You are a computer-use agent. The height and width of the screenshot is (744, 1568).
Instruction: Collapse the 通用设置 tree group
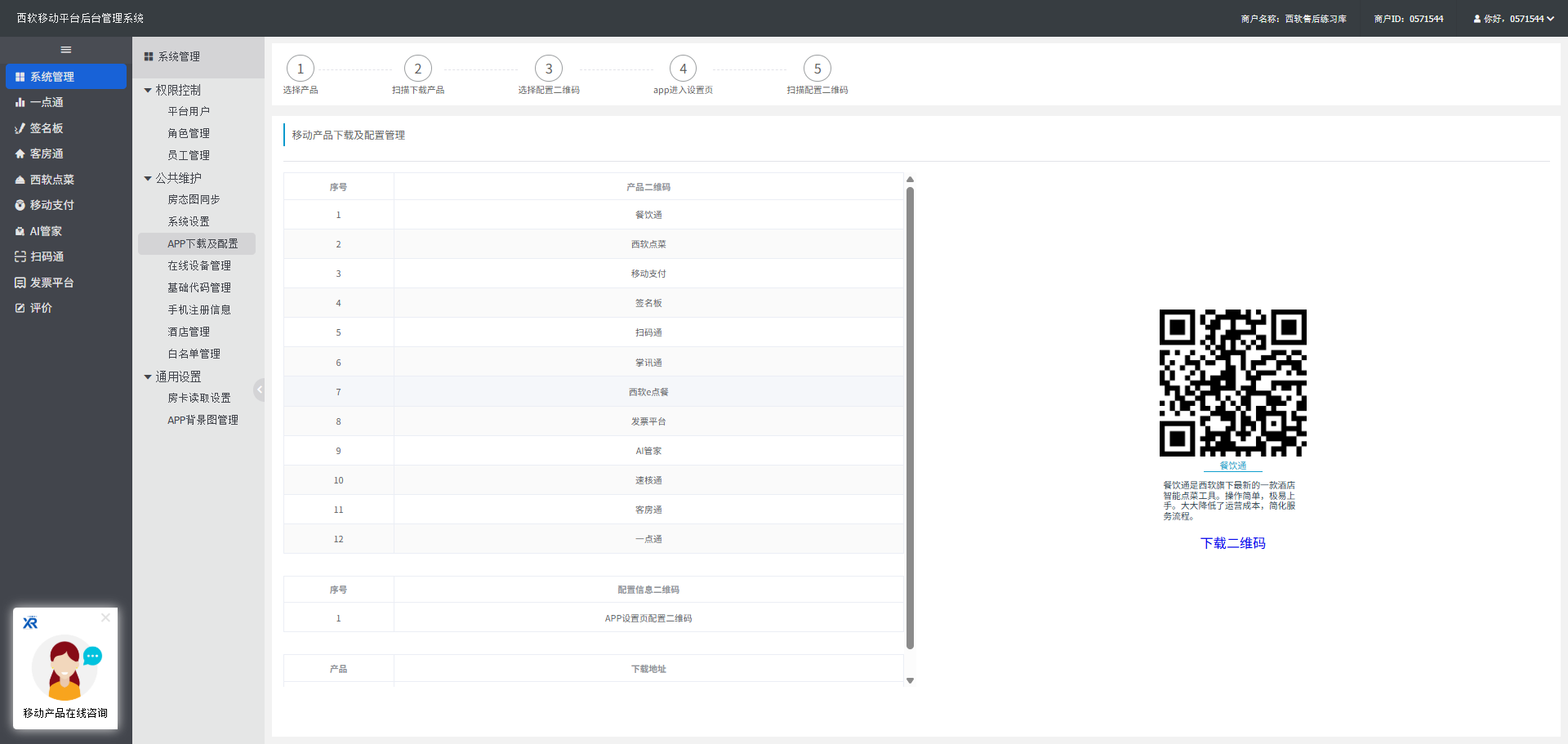click(148, 377)
